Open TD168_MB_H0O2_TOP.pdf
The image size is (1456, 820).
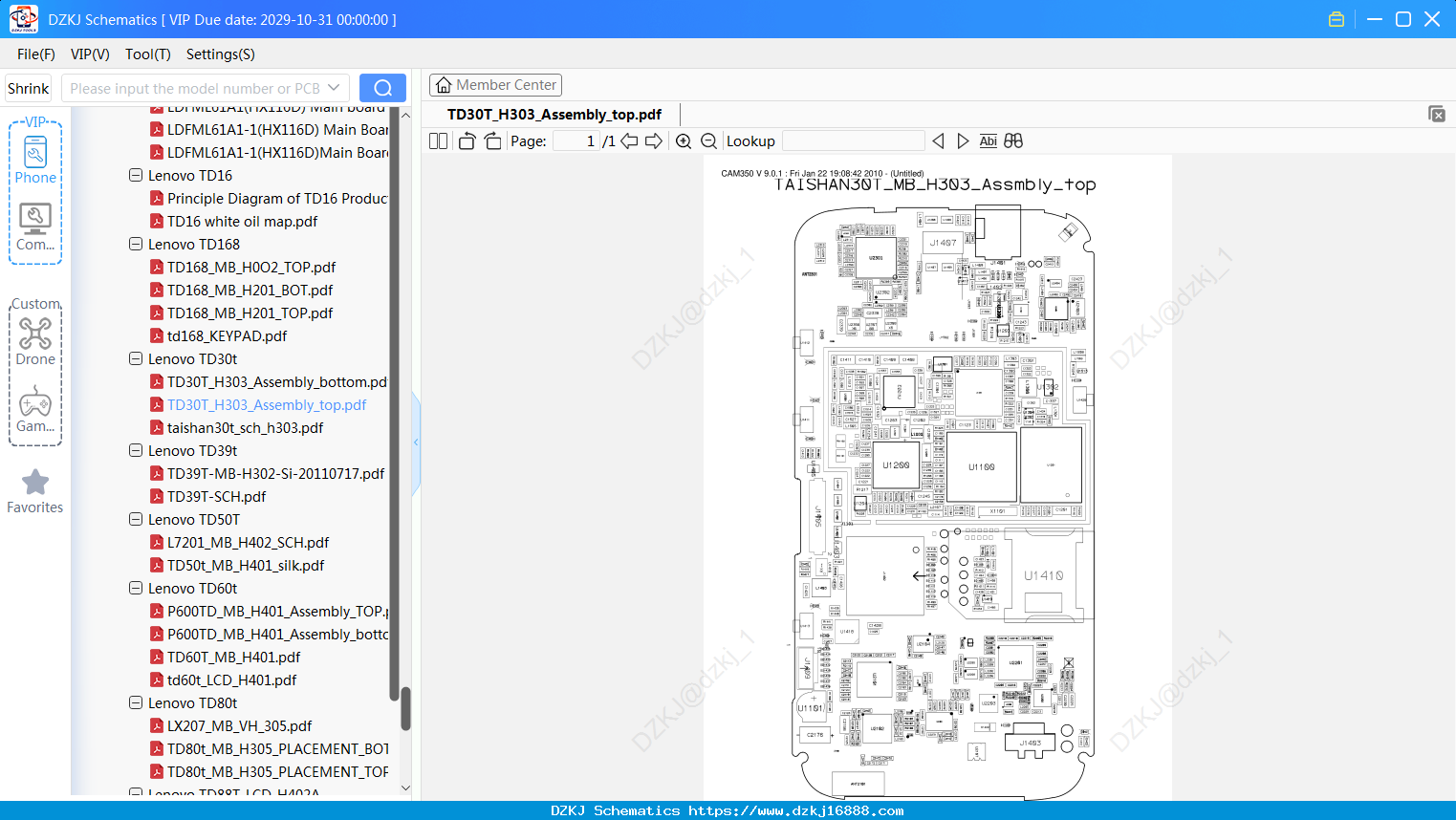(251, 268)
